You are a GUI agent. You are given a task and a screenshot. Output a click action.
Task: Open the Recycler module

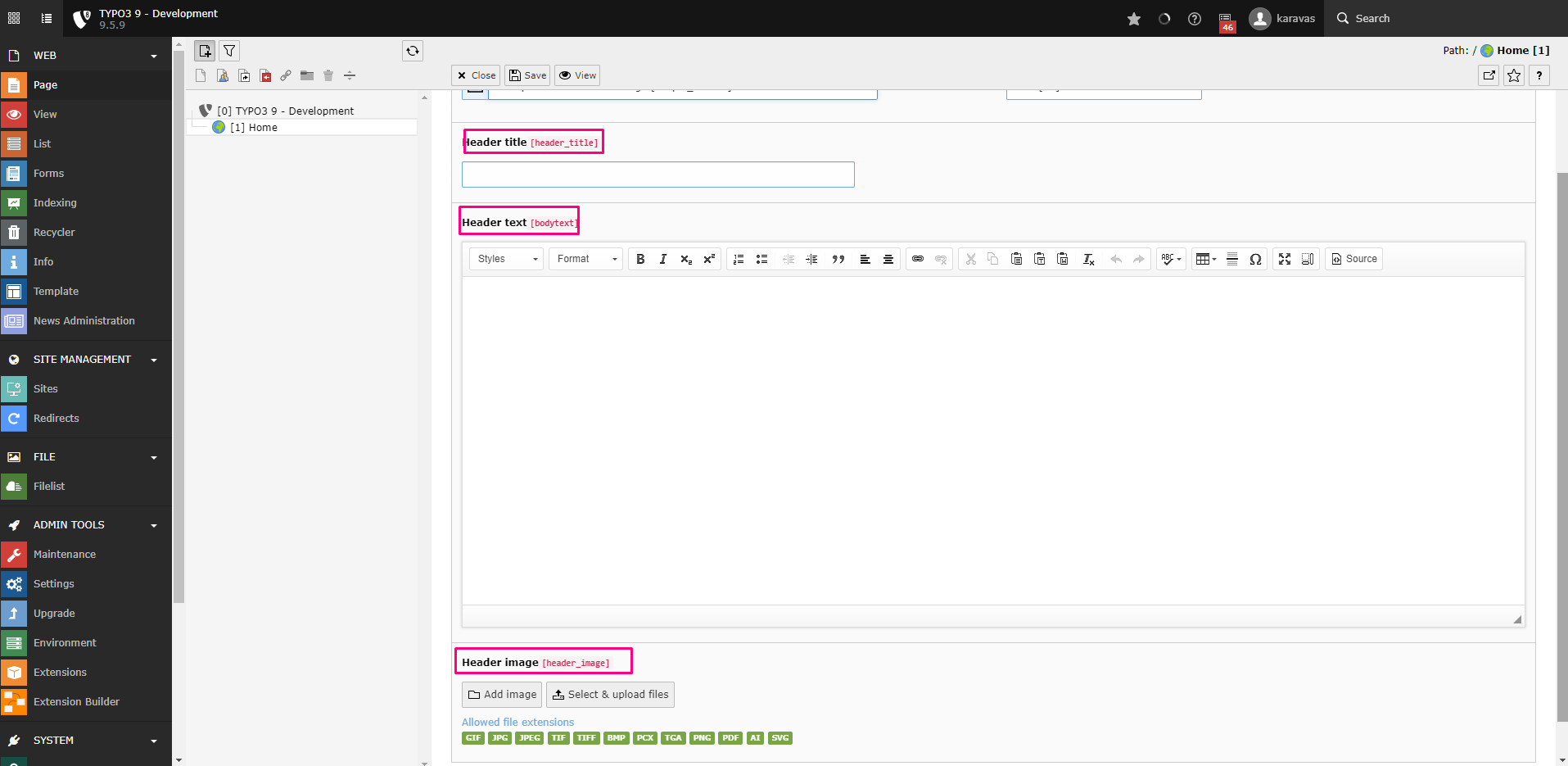click(54, 232)
